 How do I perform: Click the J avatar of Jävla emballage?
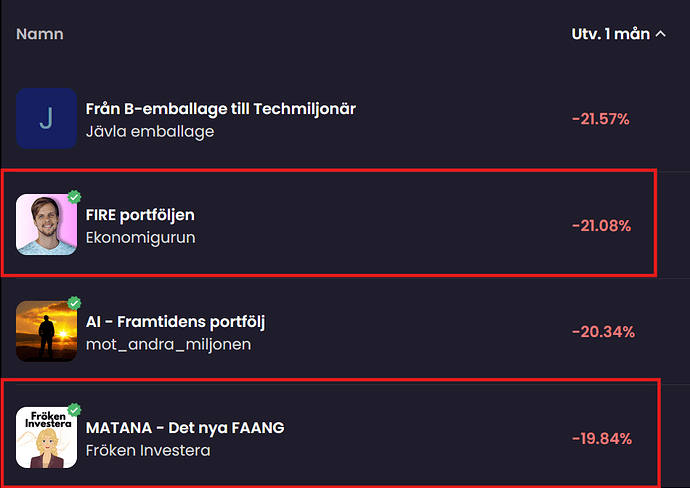click(46, 118)
